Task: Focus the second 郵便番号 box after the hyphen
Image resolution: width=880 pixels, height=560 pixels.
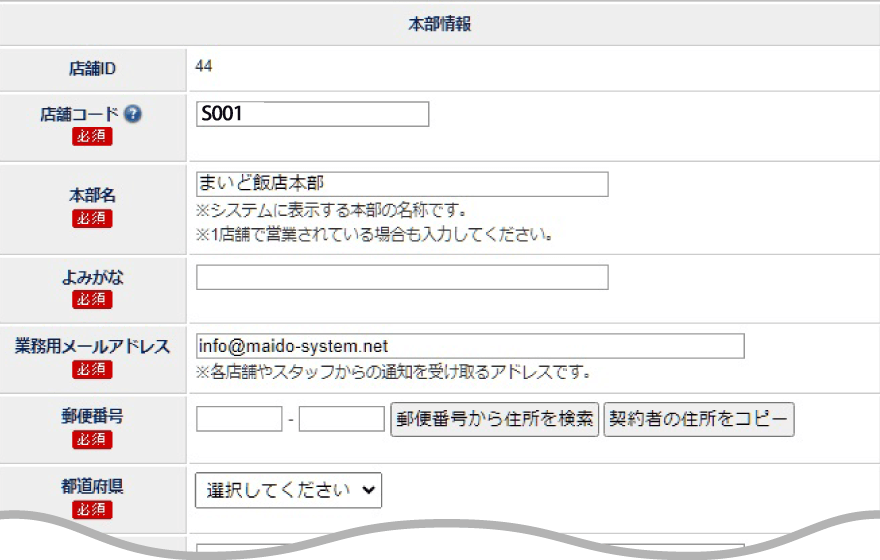Action: click(341, 418)
